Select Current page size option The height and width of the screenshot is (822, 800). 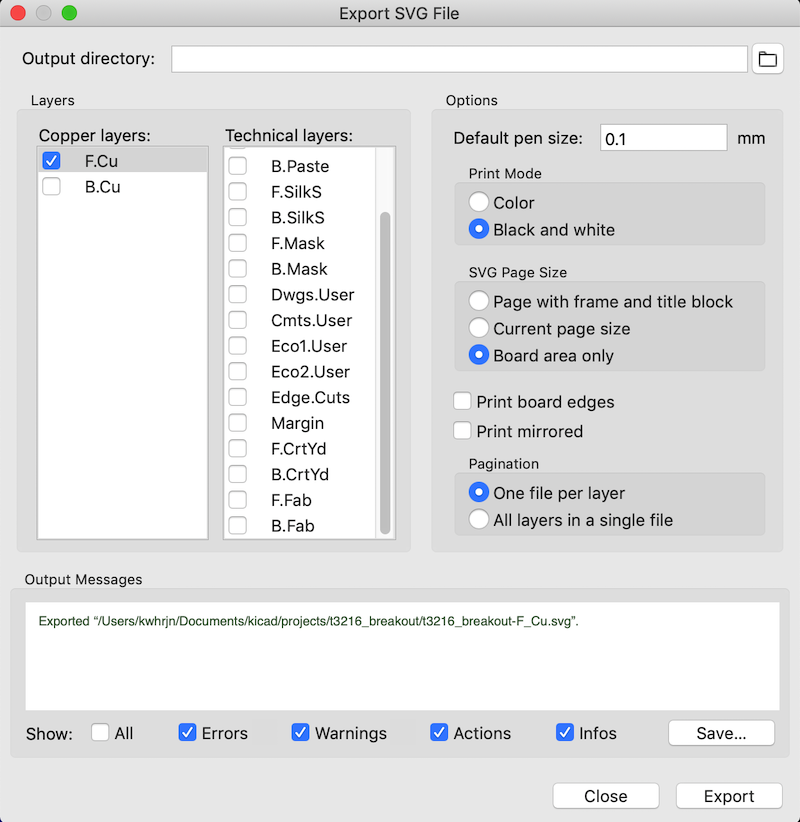pyautogui.click(x=479, y=328)
